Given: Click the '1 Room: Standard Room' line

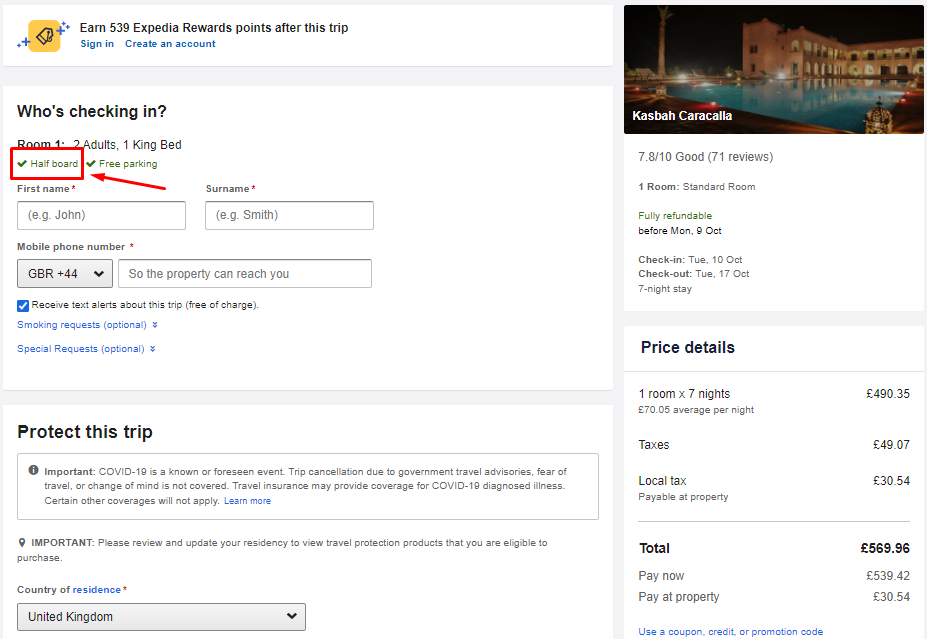Looking at the screenshot, I should coord(696,187).
